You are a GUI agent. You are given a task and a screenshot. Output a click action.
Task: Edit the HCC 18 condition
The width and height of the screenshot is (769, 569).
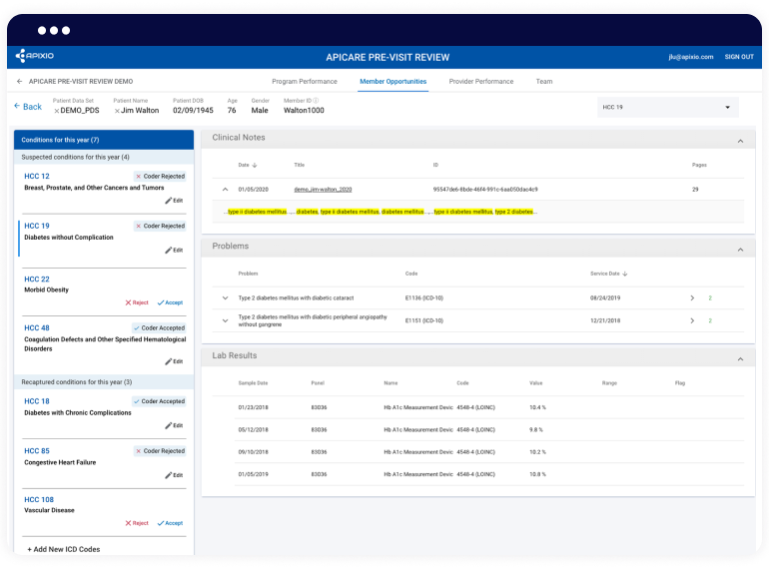coord(174,425)
